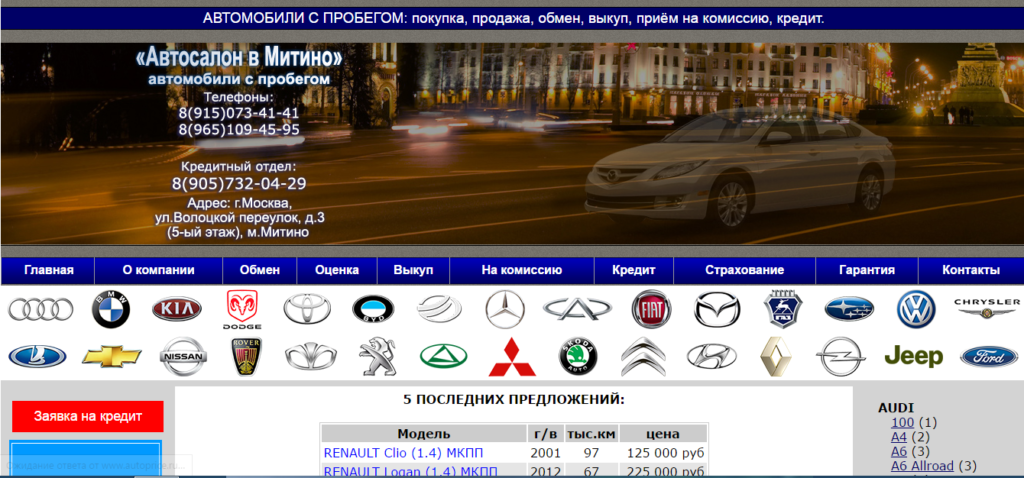1024x478 pixels.
Task: Go to the Главная menu item
Action: [49, 270]
